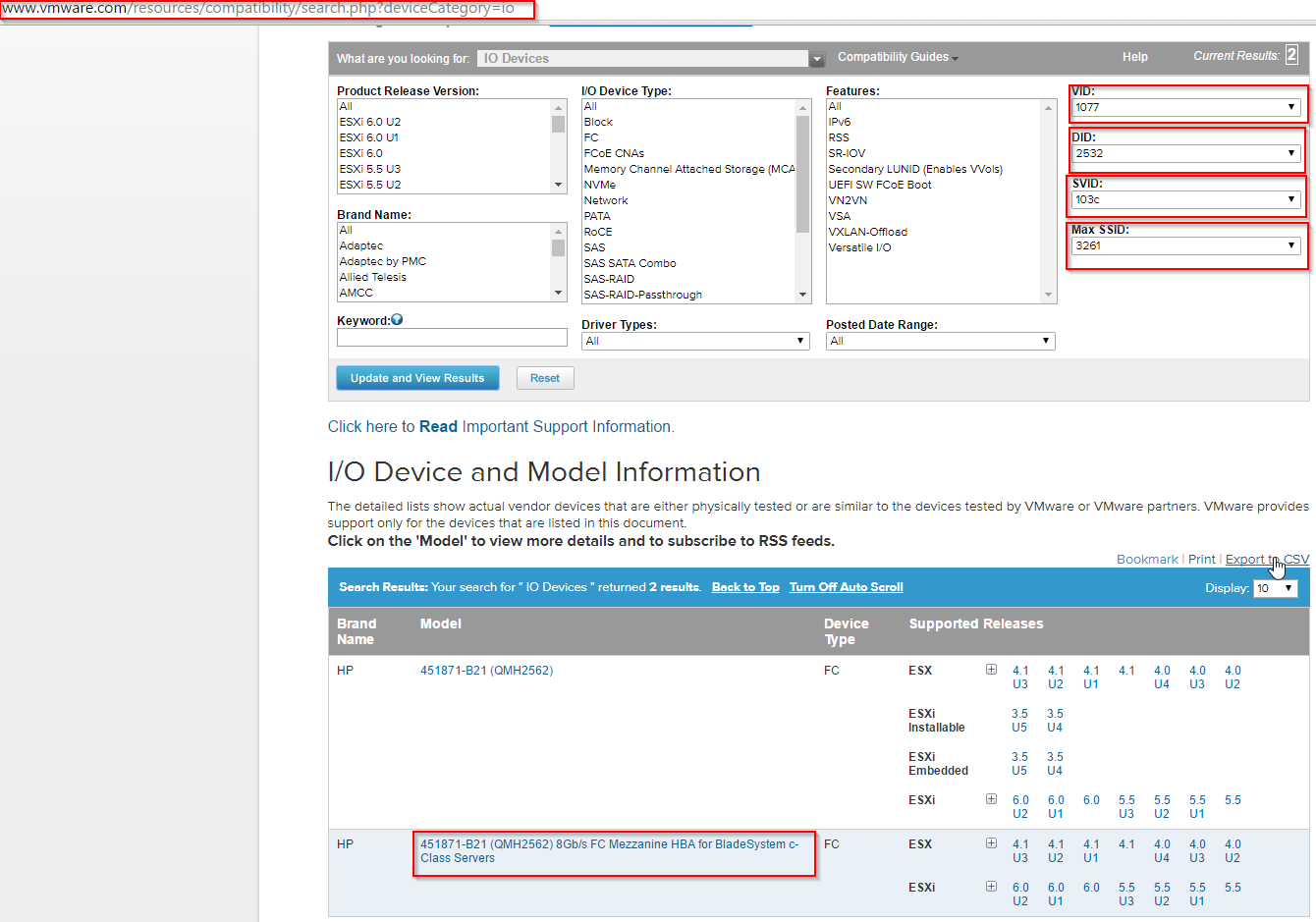Click the Bookmark link

1147,559
